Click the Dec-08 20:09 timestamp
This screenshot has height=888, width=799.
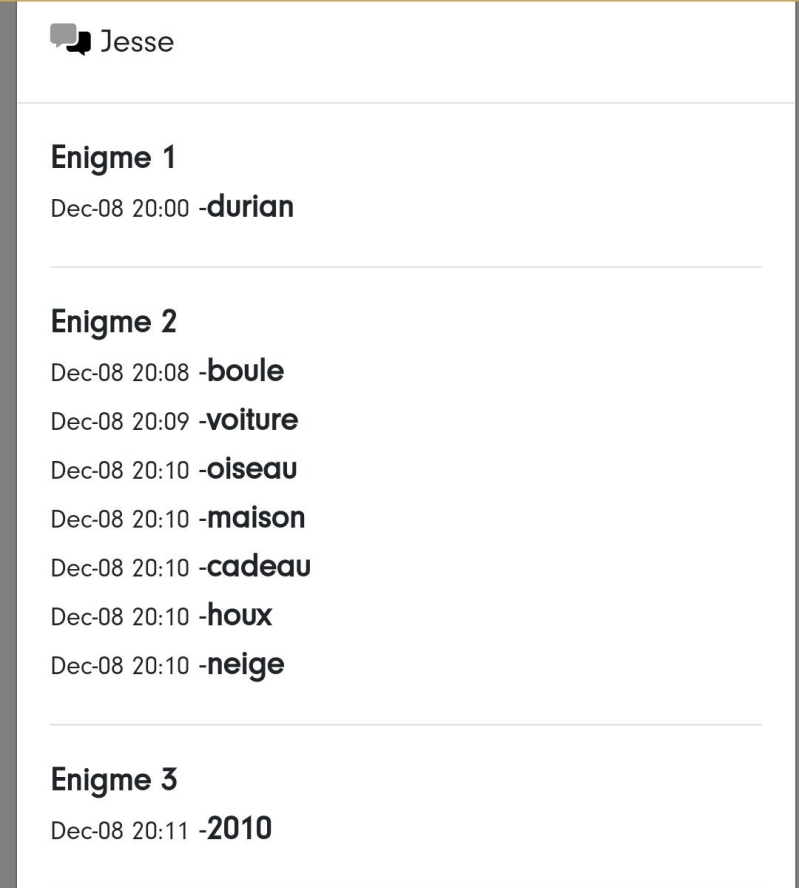(119, 422)
